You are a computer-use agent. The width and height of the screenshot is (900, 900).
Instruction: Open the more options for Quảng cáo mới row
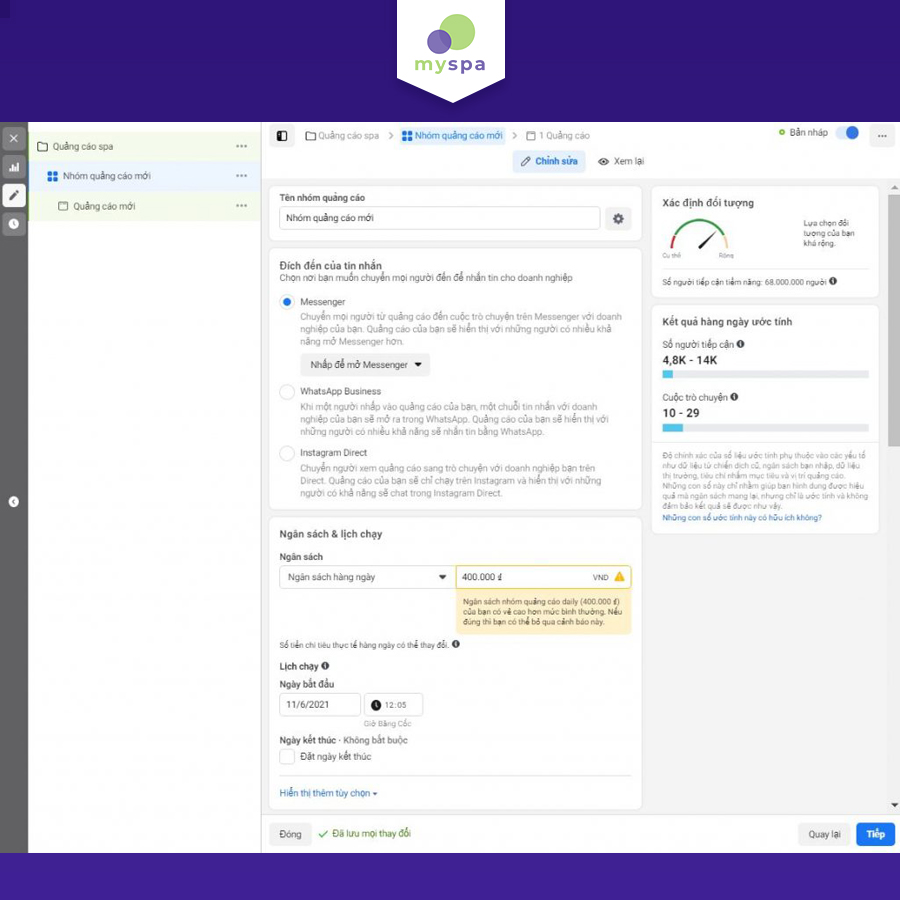pos(242,205)
